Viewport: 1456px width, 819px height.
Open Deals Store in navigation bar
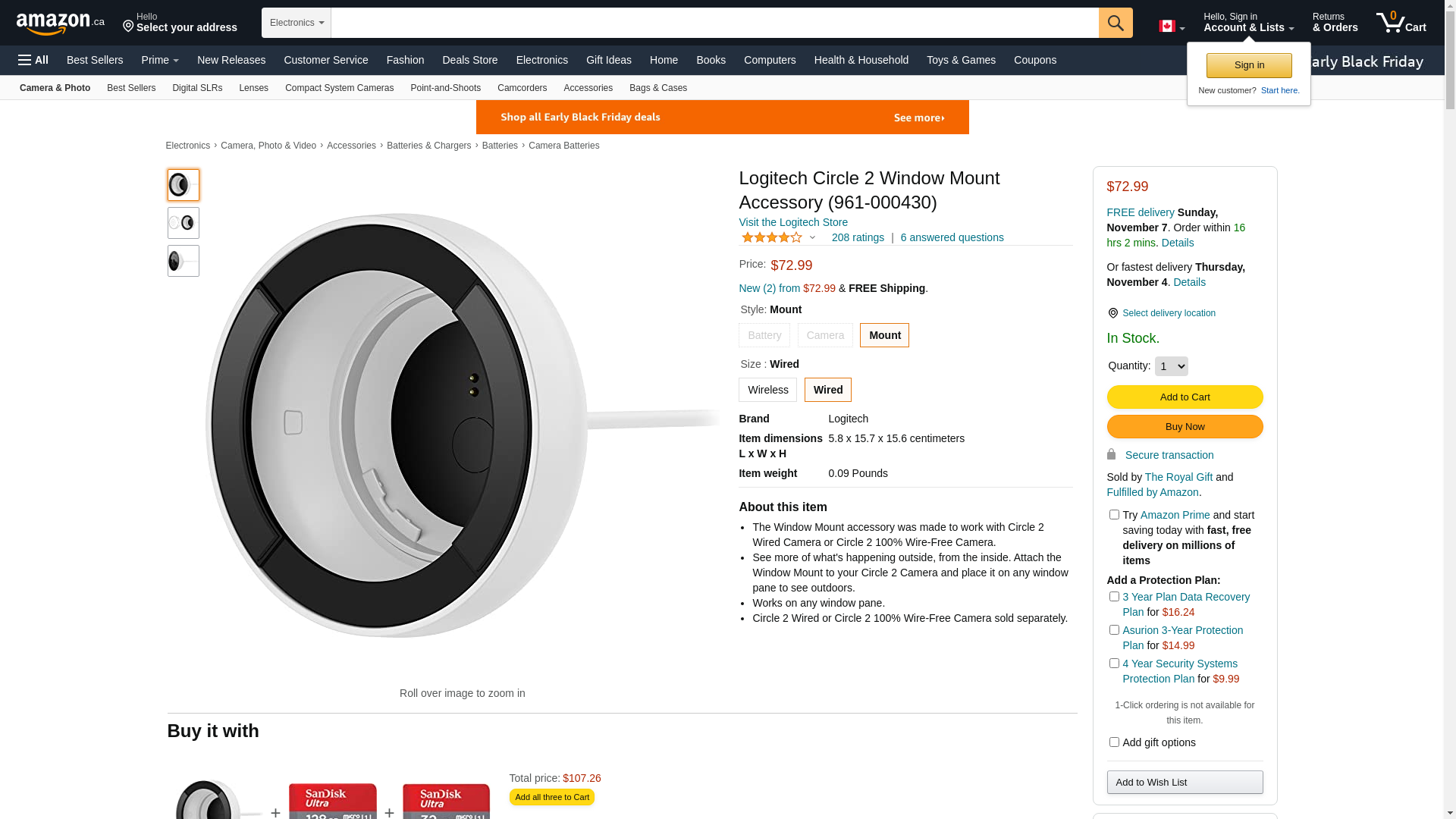[469, 60]
